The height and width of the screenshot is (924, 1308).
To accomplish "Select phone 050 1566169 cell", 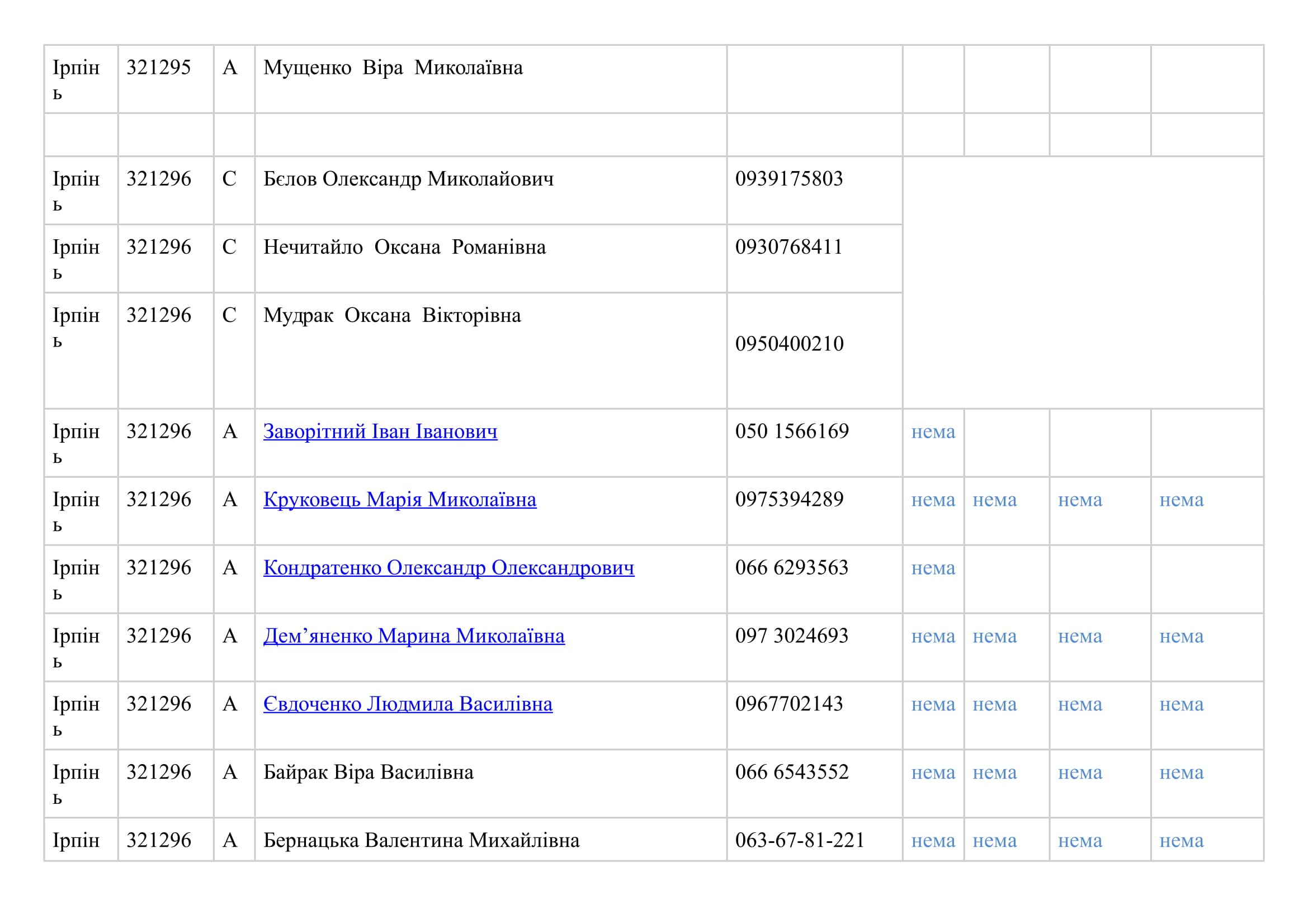I will coord(791,432).
